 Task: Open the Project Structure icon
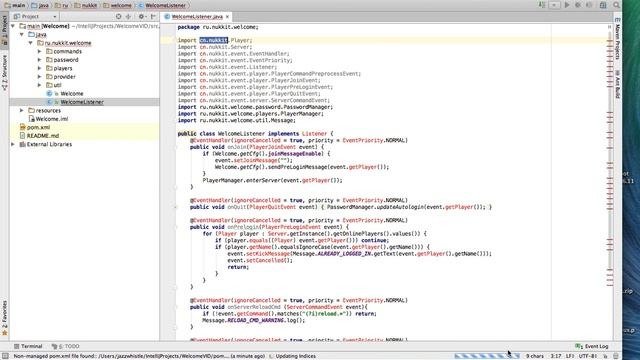(603, 5)
